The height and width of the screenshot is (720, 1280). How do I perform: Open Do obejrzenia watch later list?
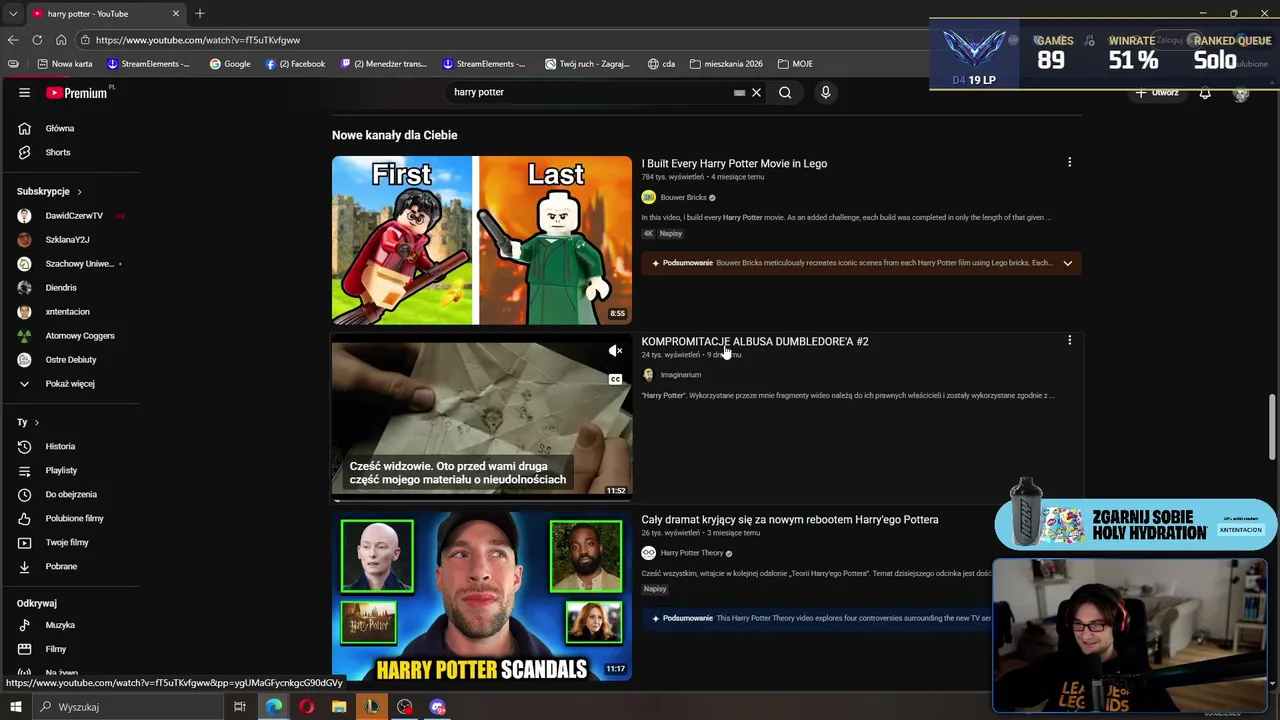pyautogui.click(x=70, y=494)
